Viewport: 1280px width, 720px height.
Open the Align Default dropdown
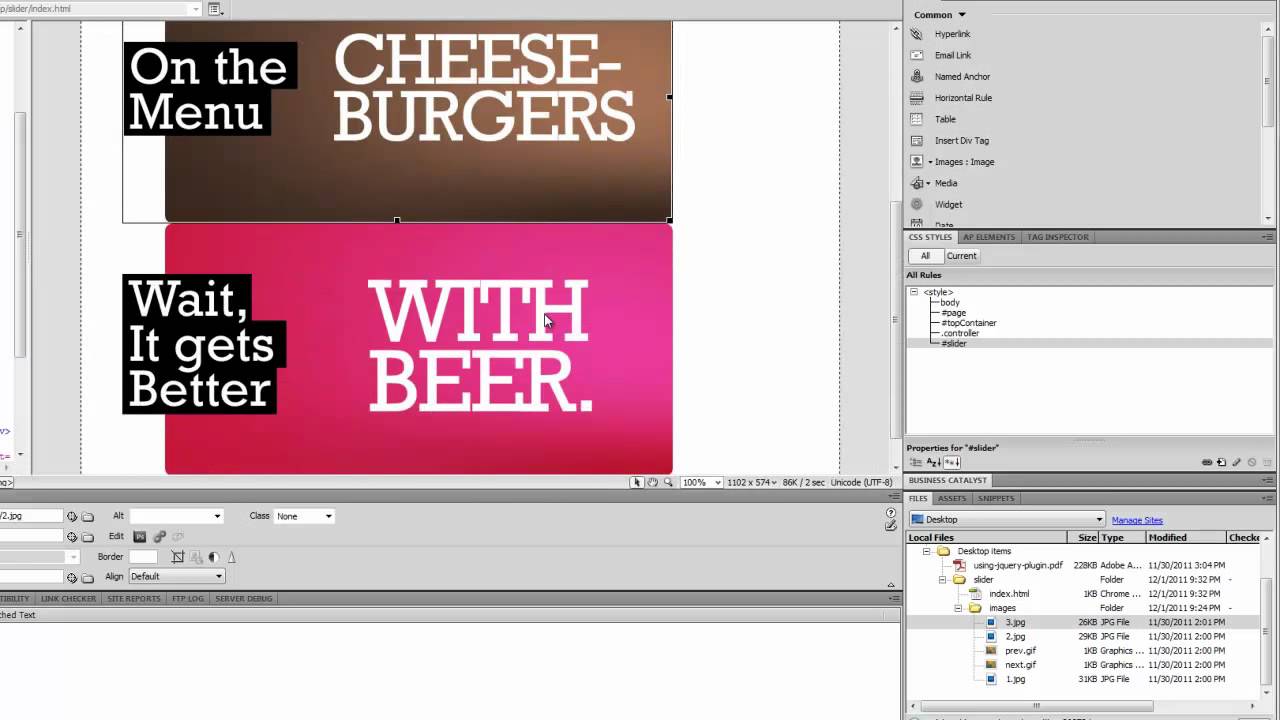tap(176, 576)
